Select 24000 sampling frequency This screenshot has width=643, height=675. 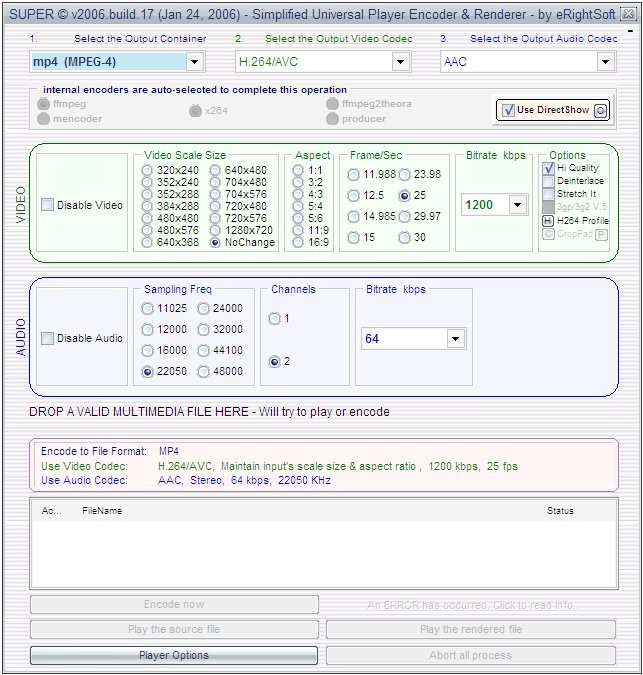[203, 309]
